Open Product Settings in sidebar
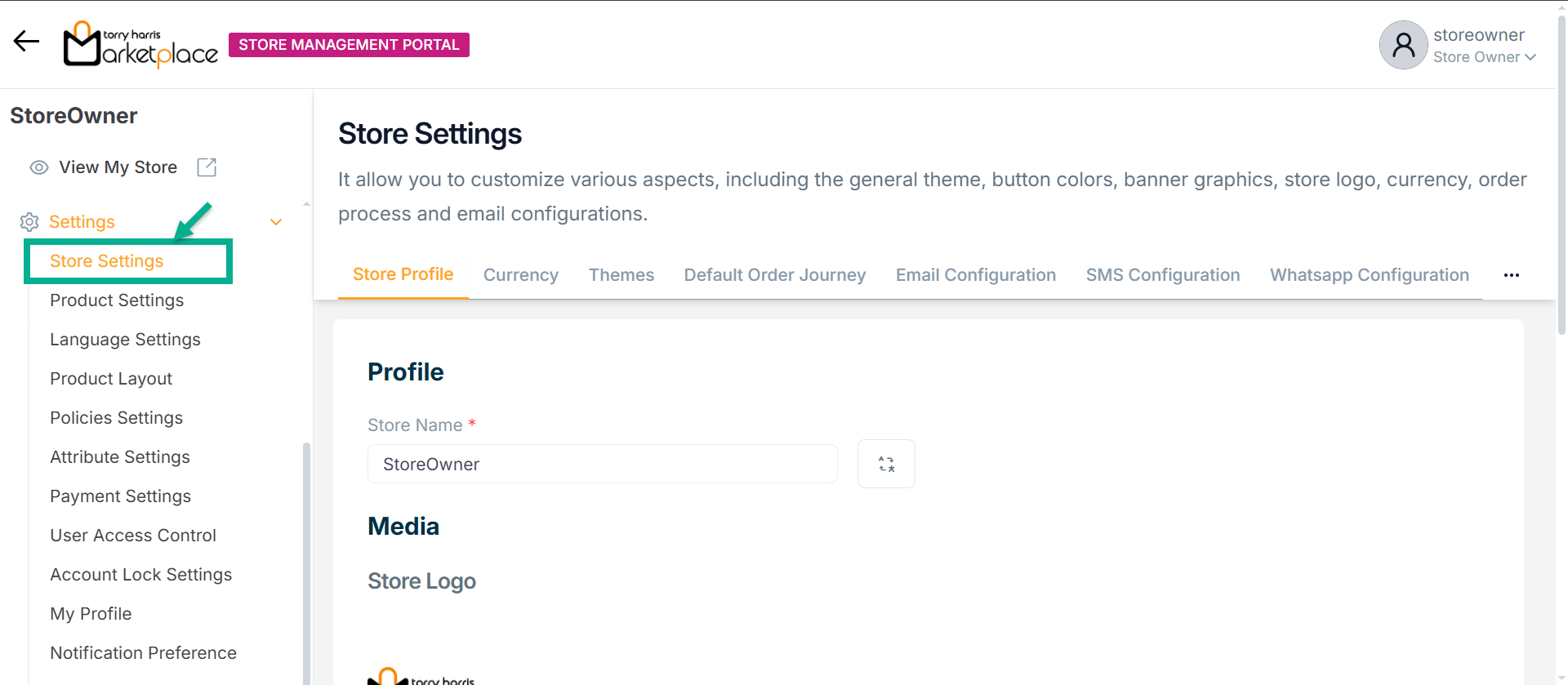 coord(117,300)
